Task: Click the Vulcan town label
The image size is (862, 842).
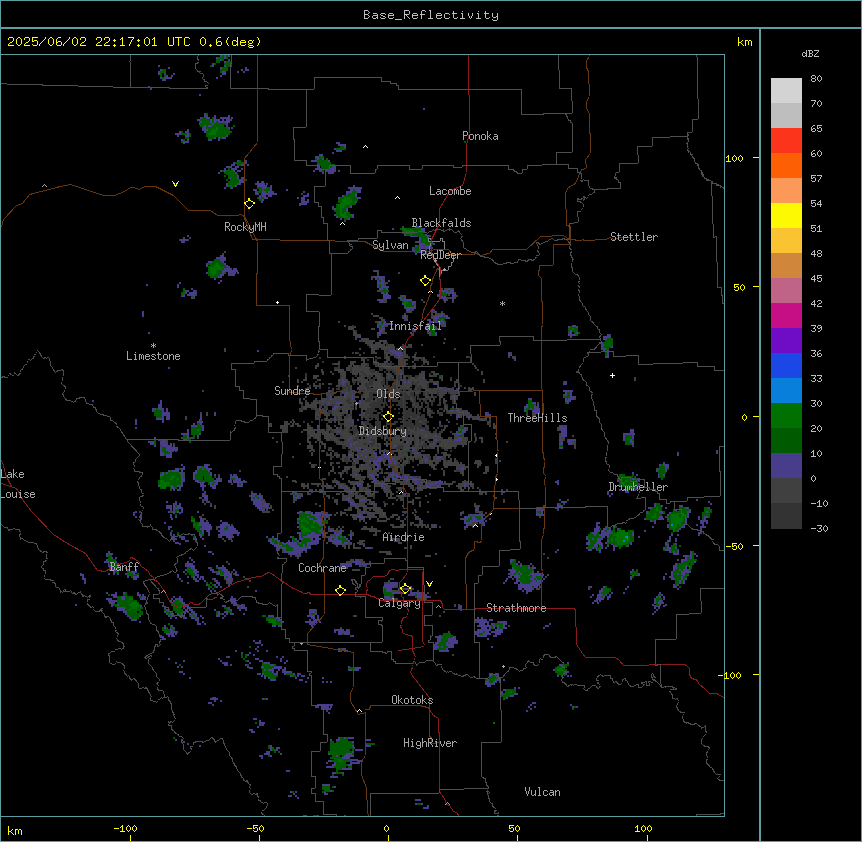Action: click(x=543, y=792)
